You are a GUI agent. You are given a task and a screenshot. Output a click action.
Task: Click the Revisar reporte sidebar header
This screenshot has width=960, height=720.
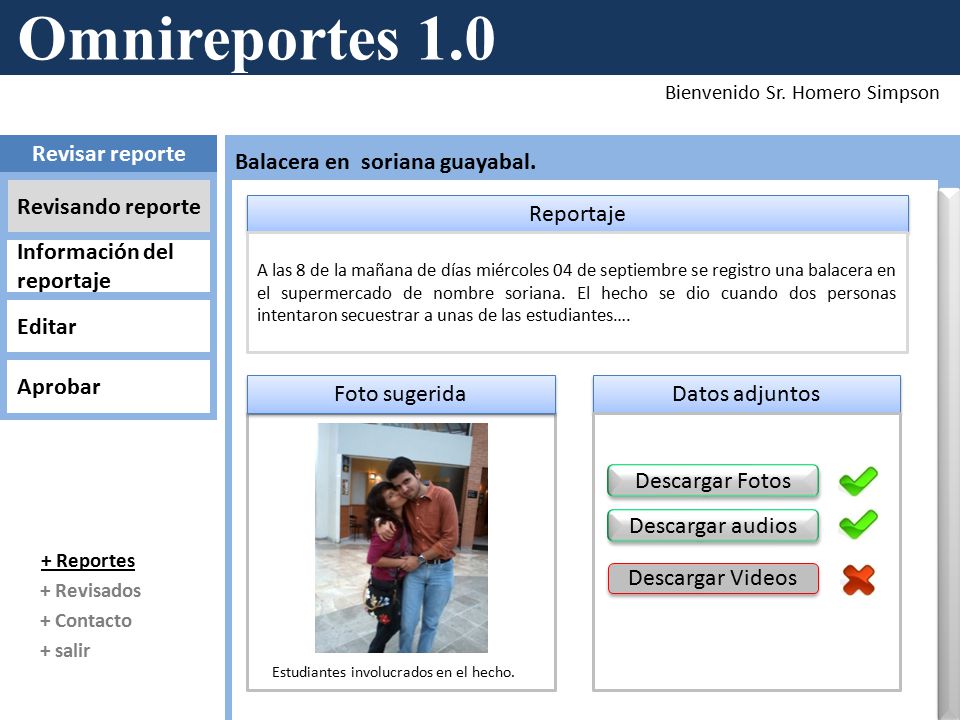pos(108,153)
